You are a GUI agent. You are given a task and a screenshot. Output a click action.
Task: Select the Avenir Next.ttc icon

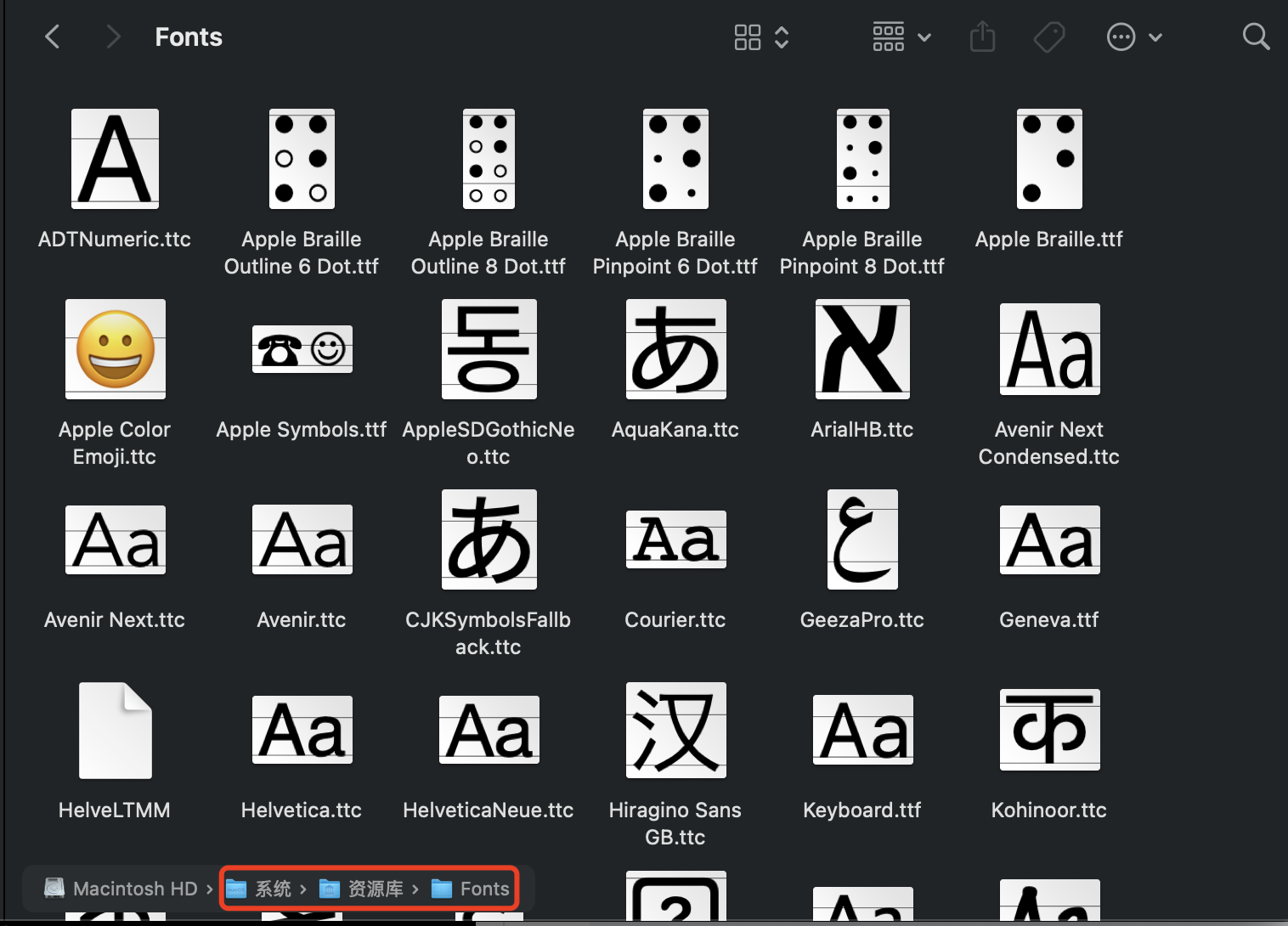[x=115, y=539]
